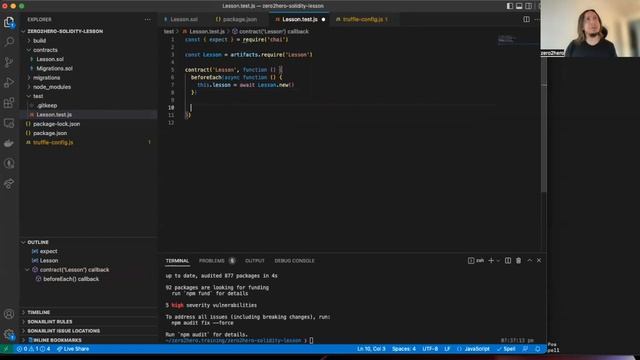Expand SONARLINT RULES section

coord(49,322)
